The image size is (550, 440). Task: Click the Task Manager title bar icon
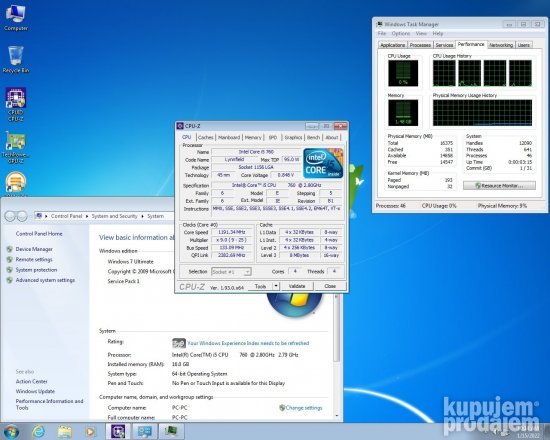380,24
